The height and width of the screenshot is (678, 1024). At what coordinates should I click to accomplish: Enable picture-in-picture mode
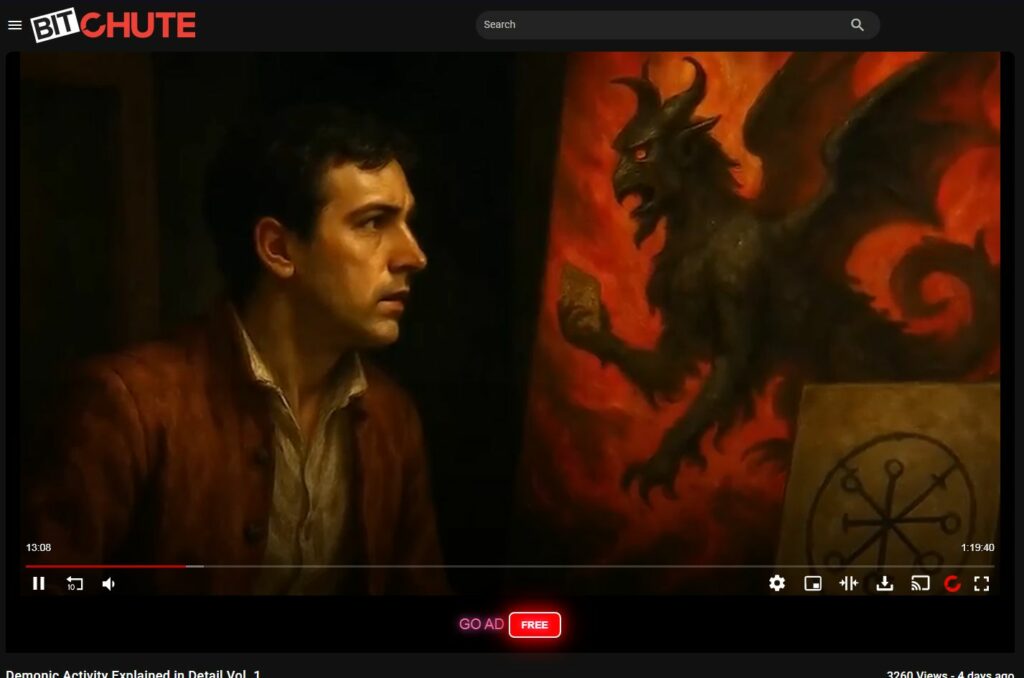812,583
